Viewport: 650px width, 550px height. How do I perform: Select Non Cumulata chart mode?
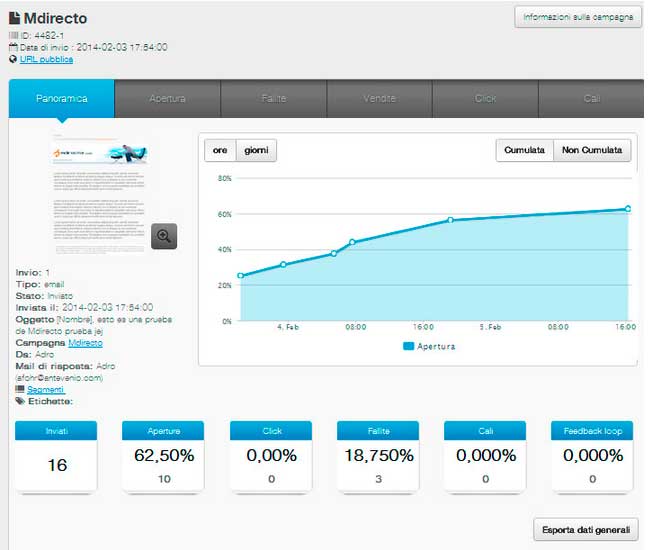click(x=592, y=150)
